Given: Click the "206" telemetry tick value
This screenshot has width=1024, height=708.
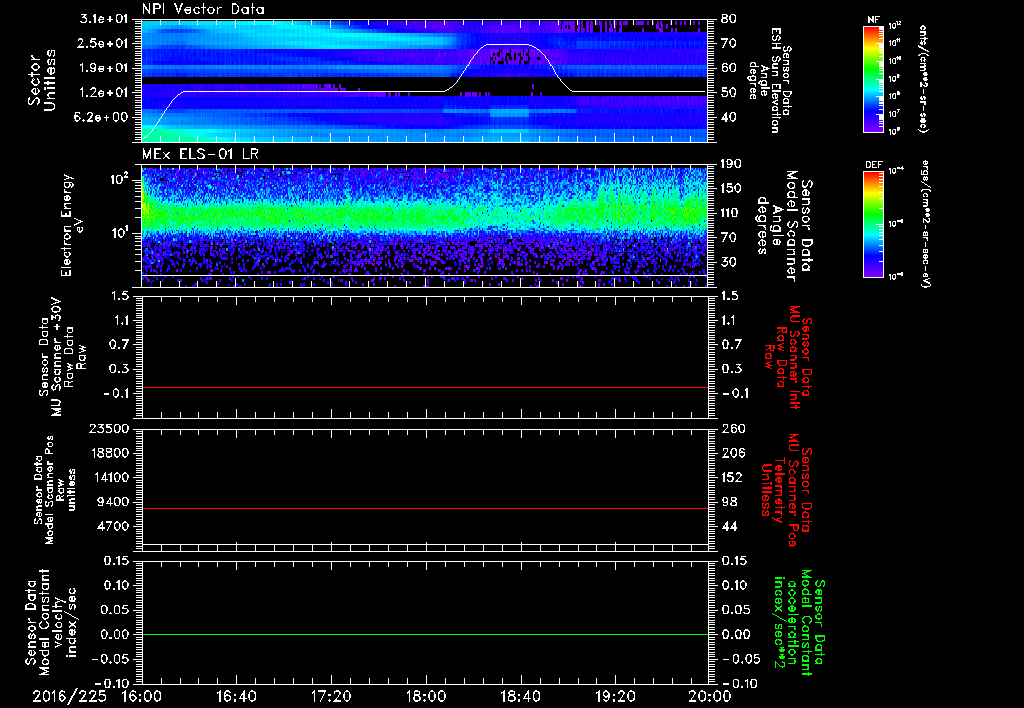Looking at the screenshot, I should [x=731, y=453].
